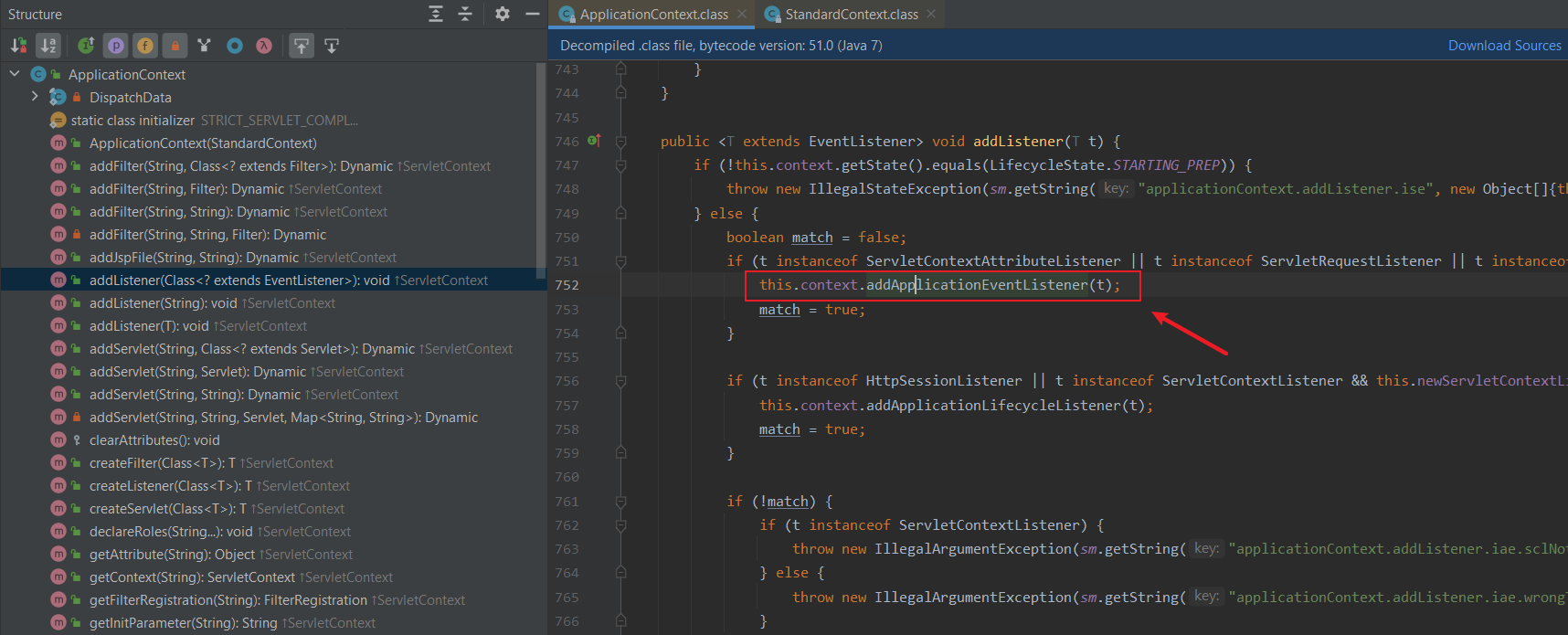Select addFilter(String, String, Filter) item
Screen dimensions: 1568x635
tap(207, 235)
